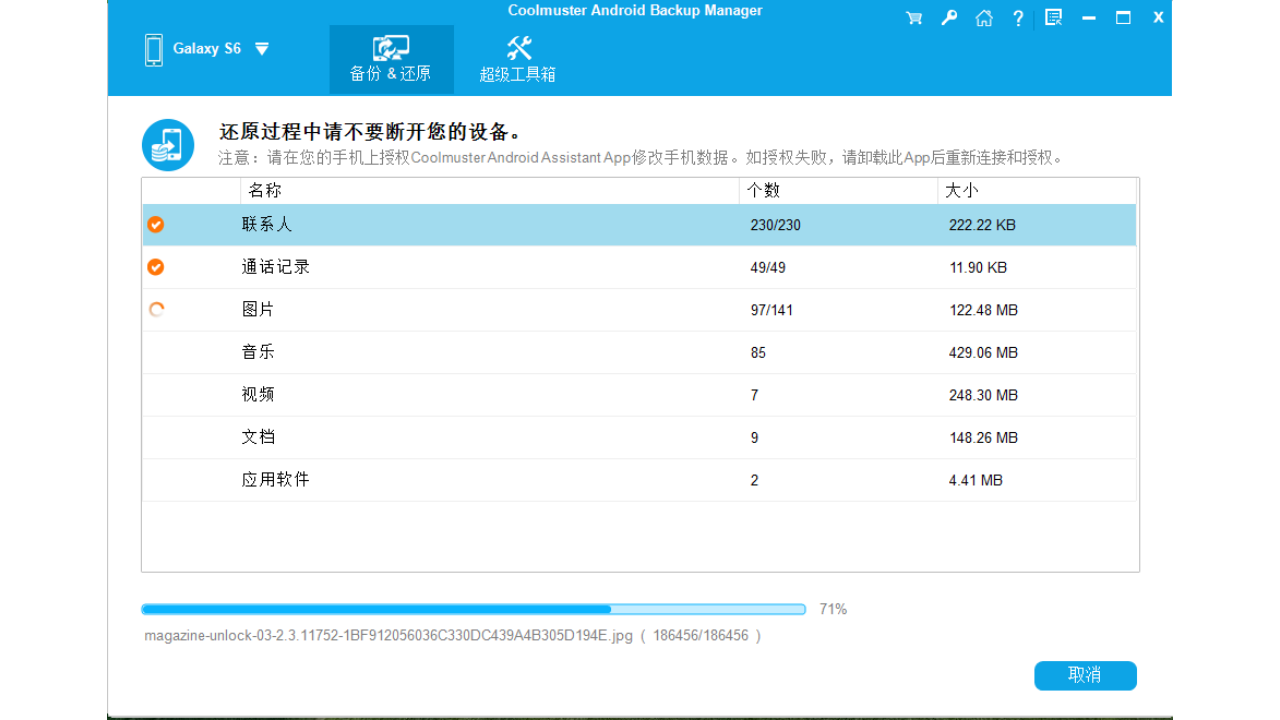
Task: Click the Coolmuster Android Backup Manager title
Action: (x=635, y=10)
